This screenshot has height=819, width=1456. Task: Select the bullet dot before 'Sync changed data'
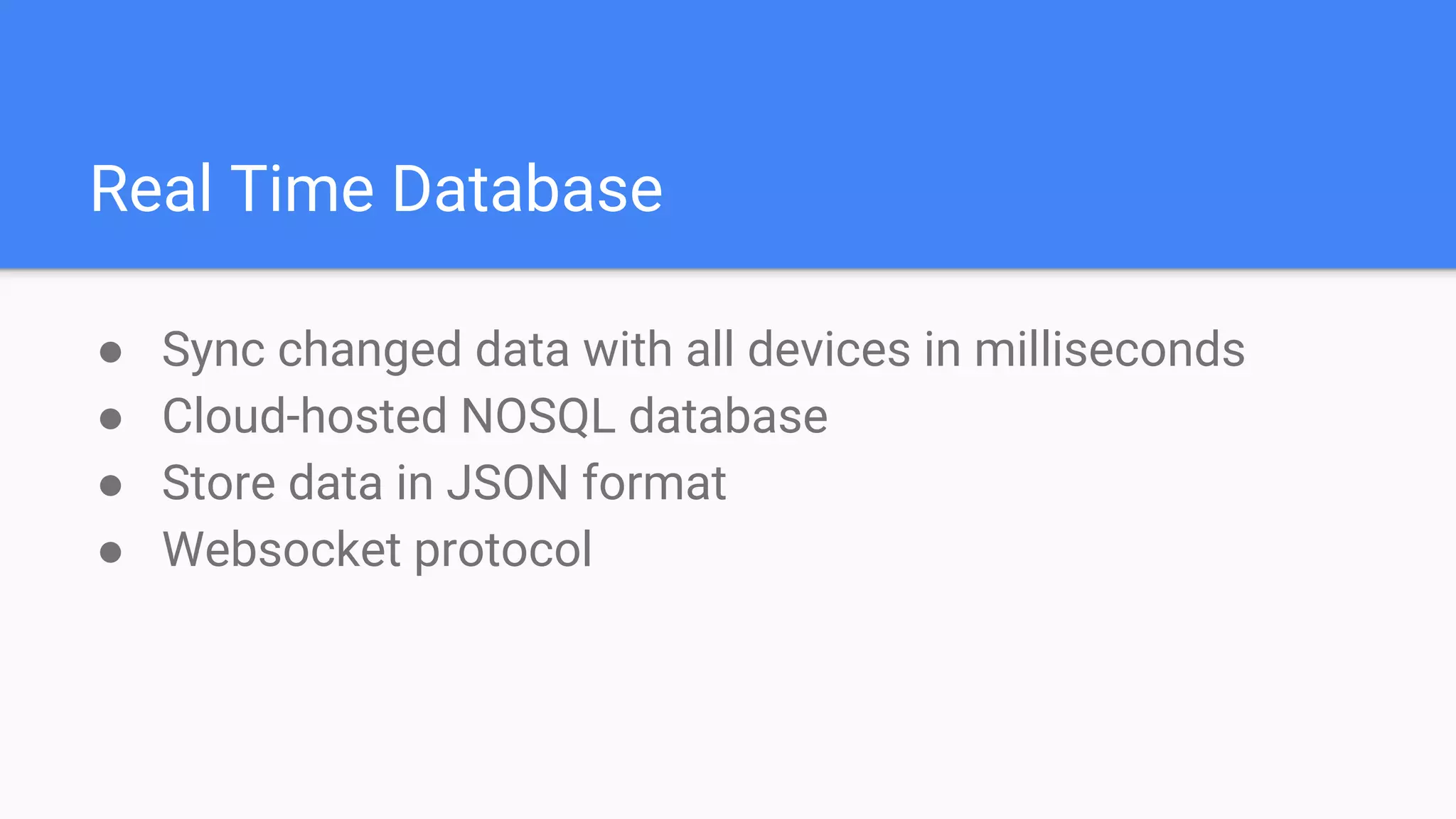coord(110,352)
